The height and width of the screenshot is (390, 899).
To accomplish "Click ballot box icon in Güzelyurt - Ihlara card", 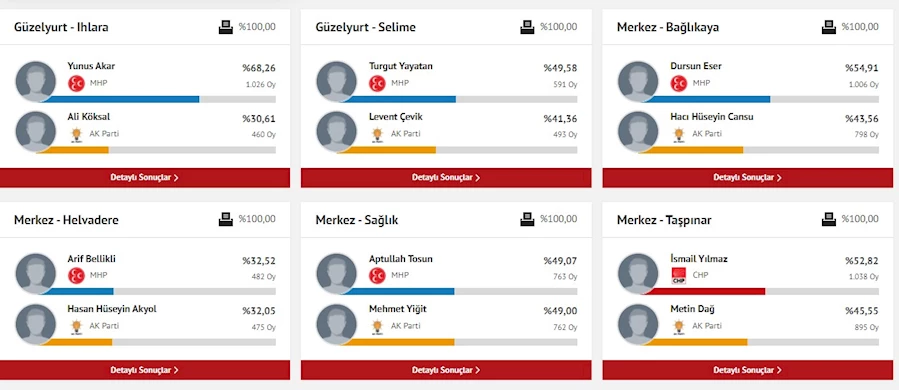I will [x=226, y=27].
